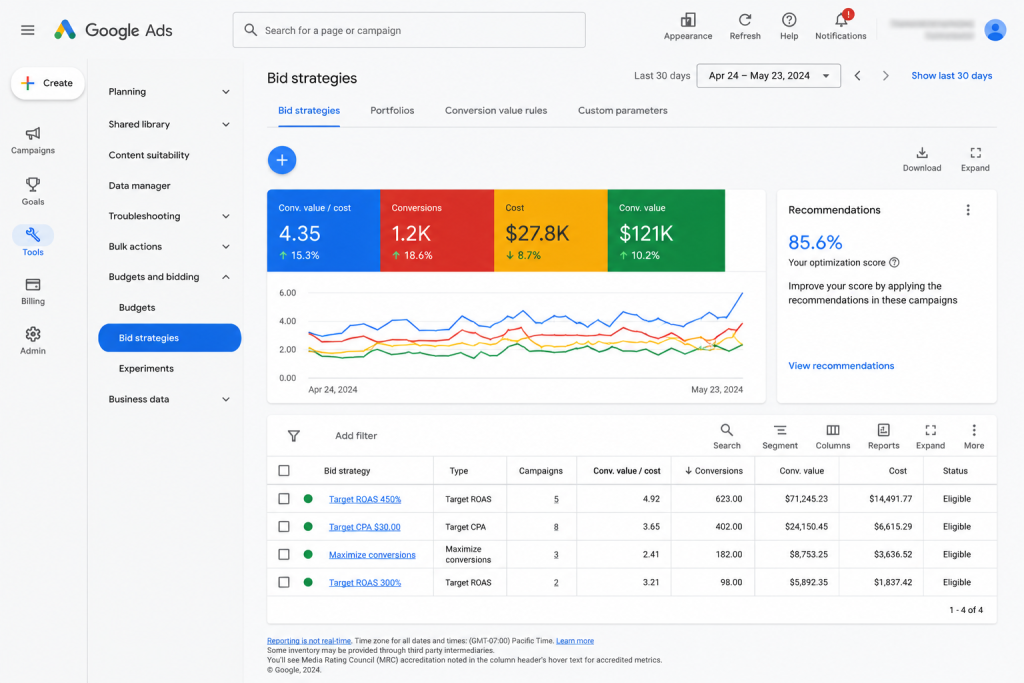Open the date range dropdown
This screenshot has width=1024, height=683.
[768, 76]
